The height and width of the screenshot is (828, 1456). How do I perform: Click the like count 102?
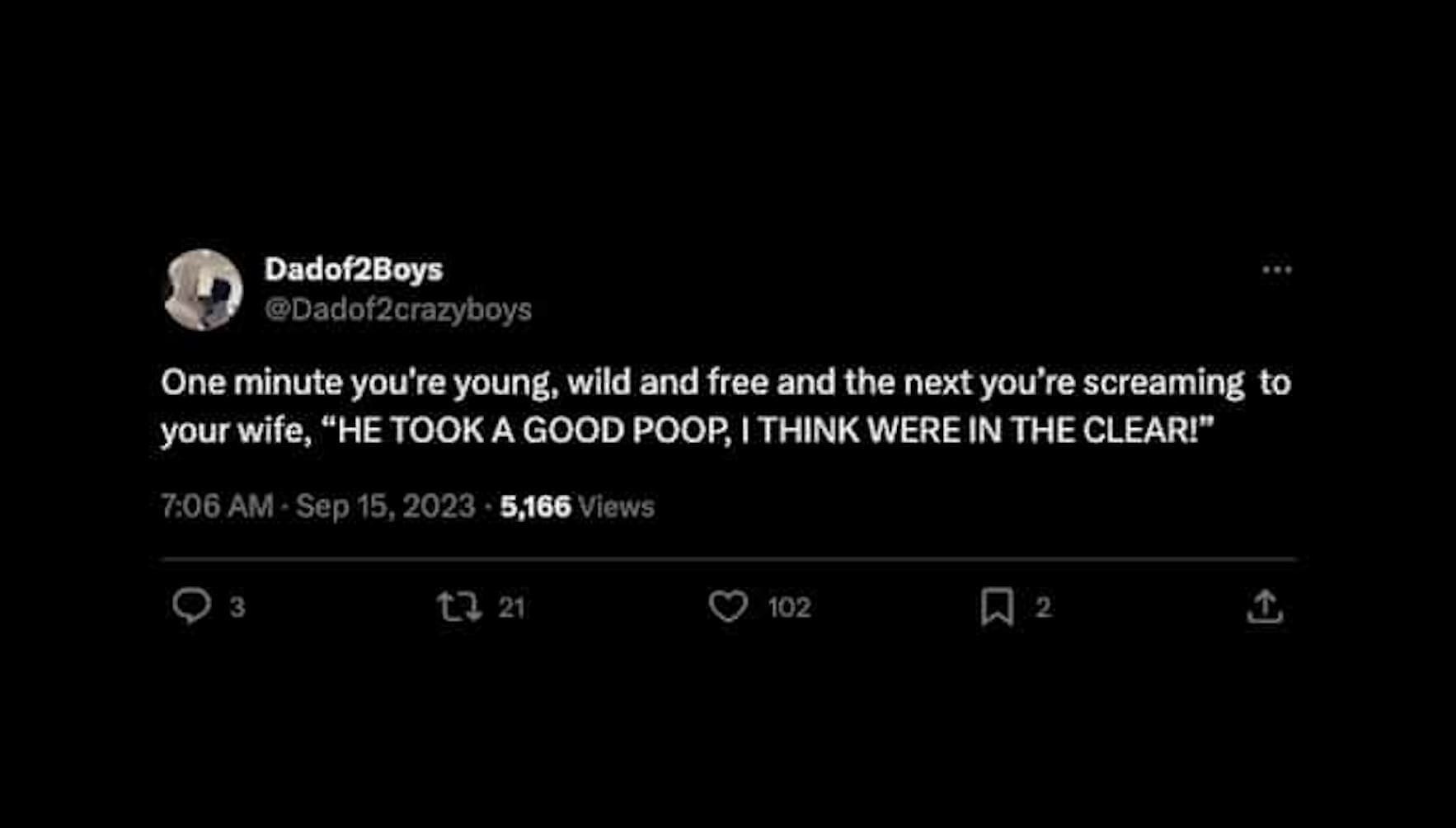click(789, 608)
